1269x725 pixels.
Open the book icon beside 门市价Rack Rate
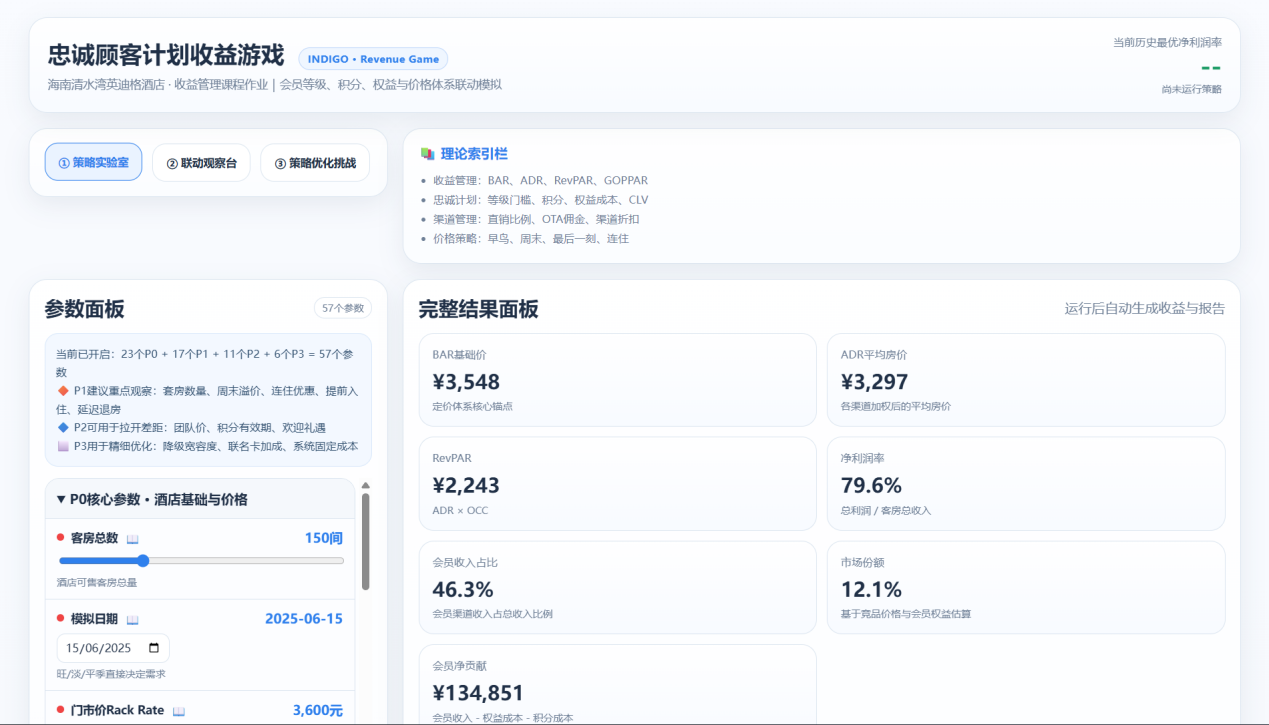click(x=179, y=711)
